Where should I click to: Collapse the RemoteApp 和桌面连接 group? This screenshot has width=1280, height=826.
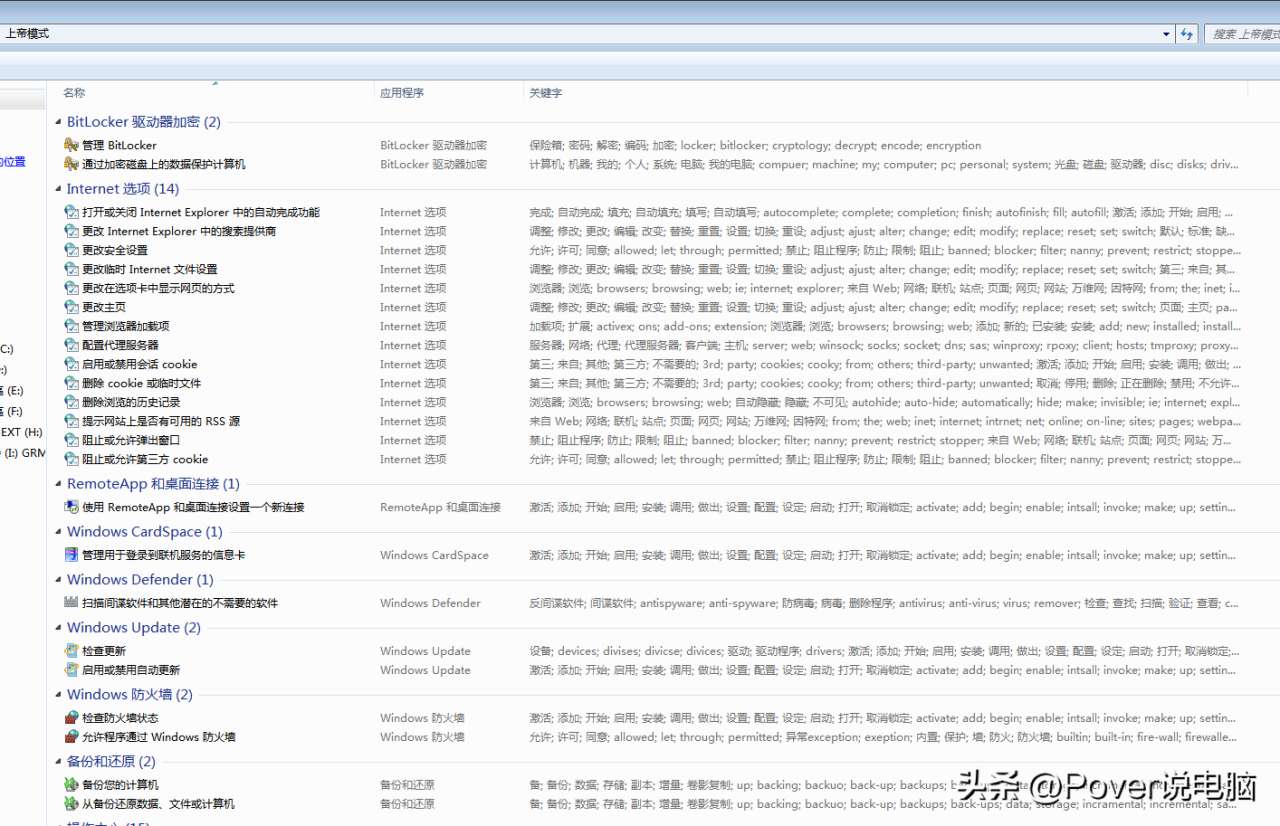coord(58,484)
